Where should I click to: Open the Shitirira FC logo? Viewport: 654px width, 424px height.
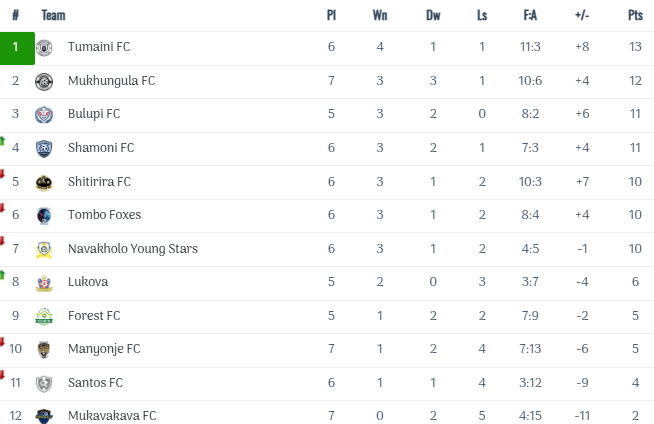point(44,182)
